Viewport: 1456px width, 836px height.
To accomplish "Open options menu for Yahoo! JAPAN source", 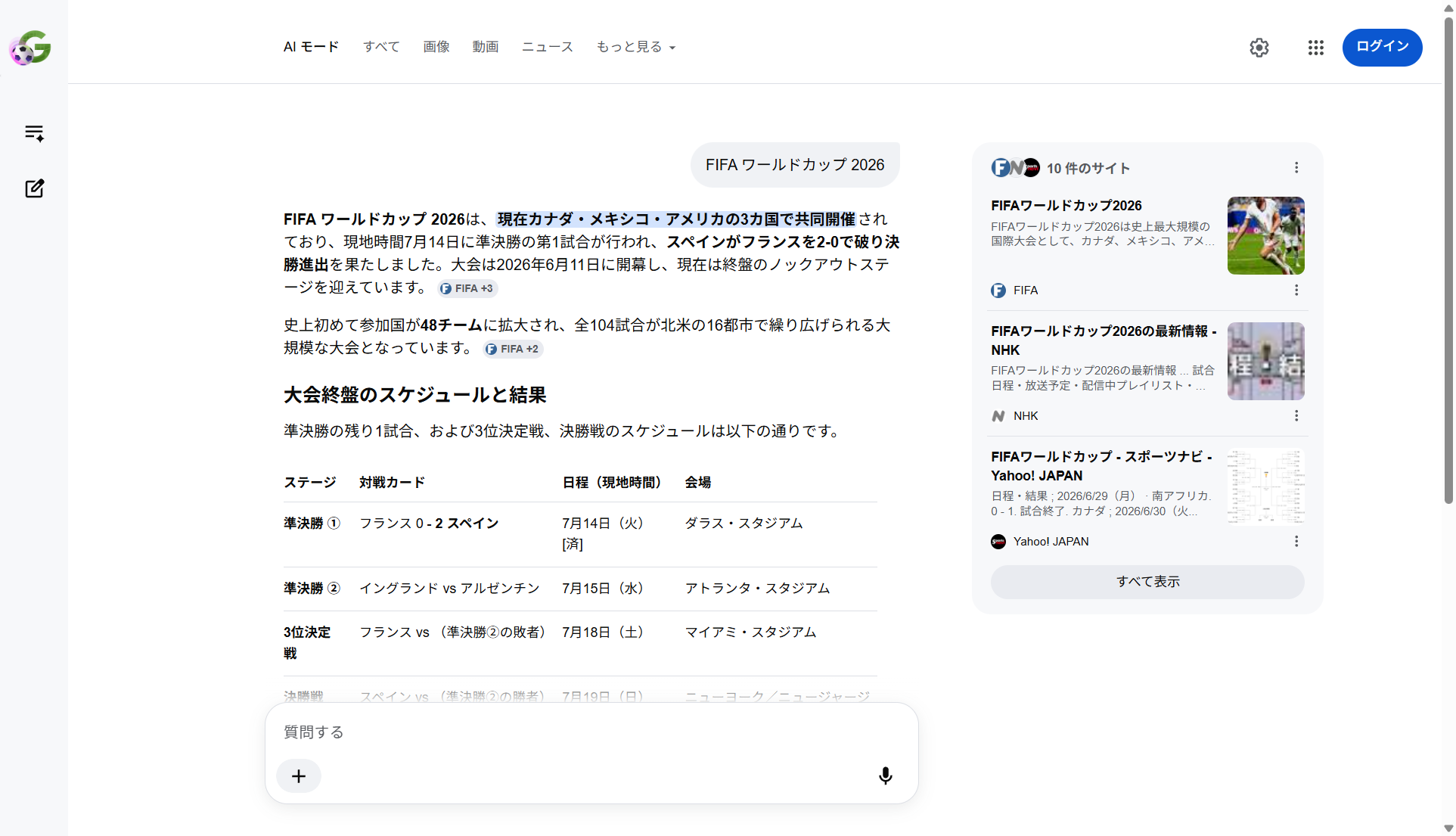I will point(1296,541).
